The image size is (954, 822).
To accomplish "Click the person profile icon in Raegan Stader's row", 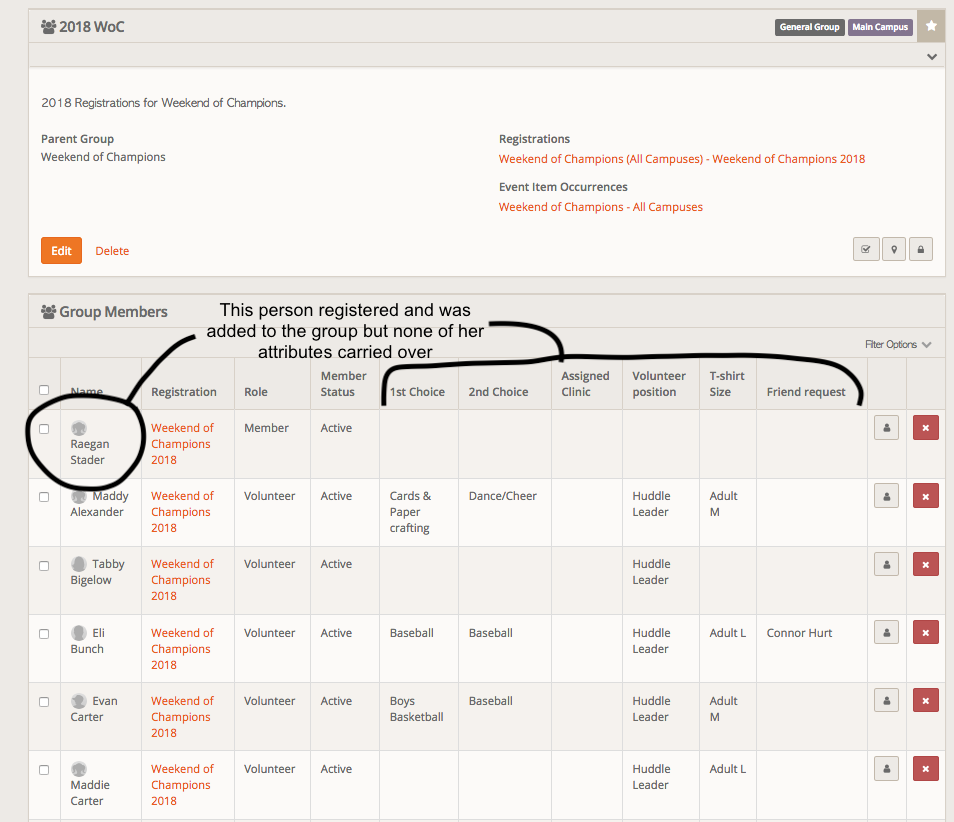I will click(x=886, y=428).
